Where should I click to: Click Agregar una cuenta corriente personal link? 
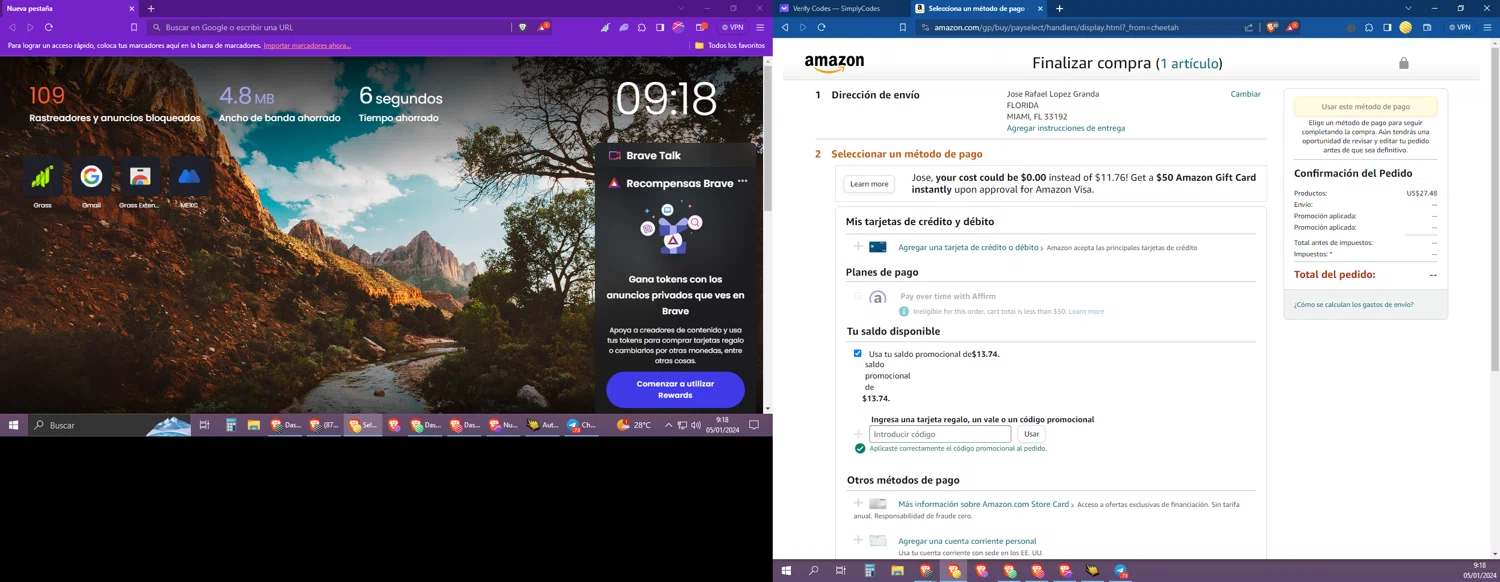(x=967, y=541)
